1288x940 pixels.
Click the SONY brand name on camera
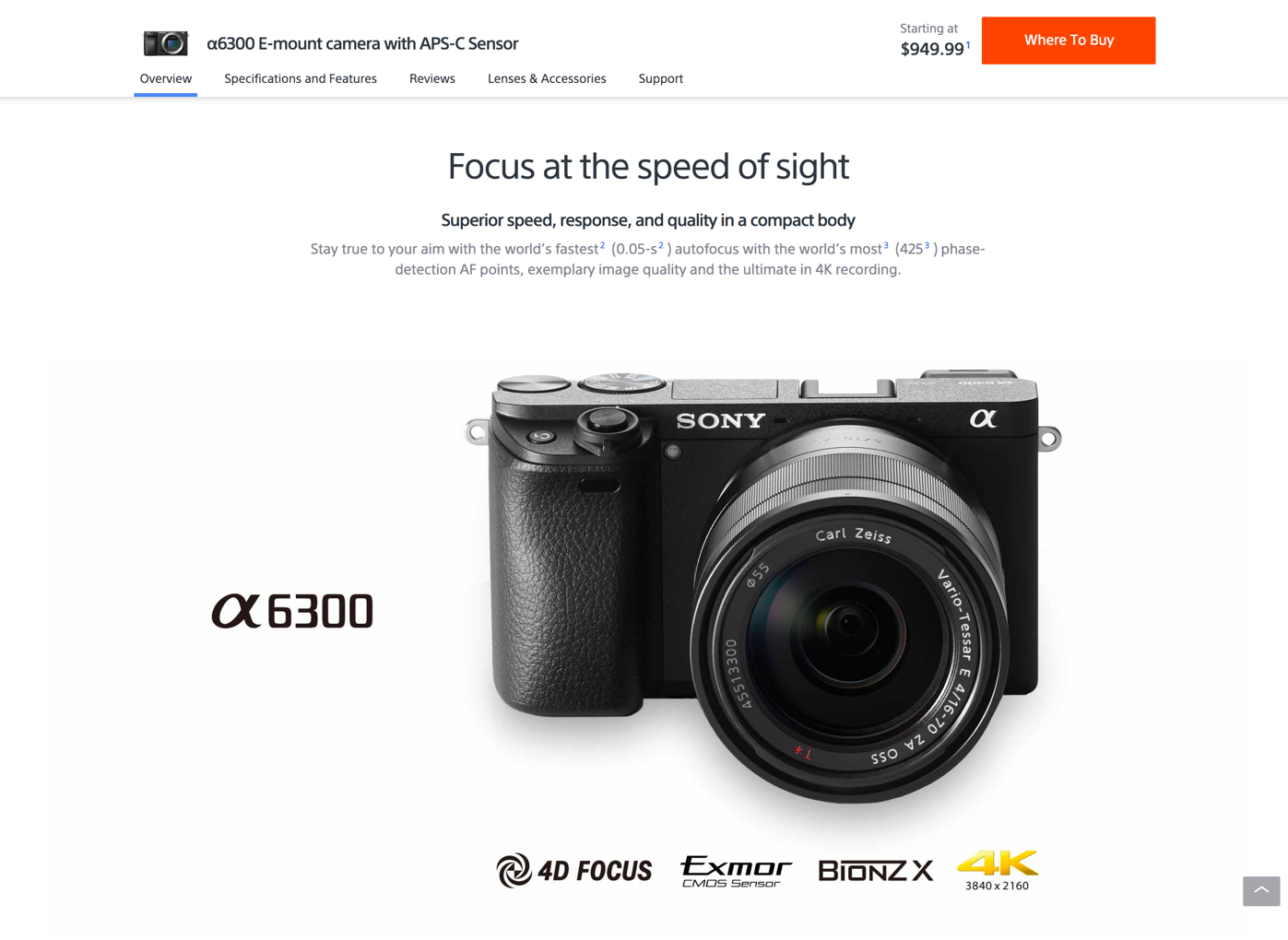721,421
